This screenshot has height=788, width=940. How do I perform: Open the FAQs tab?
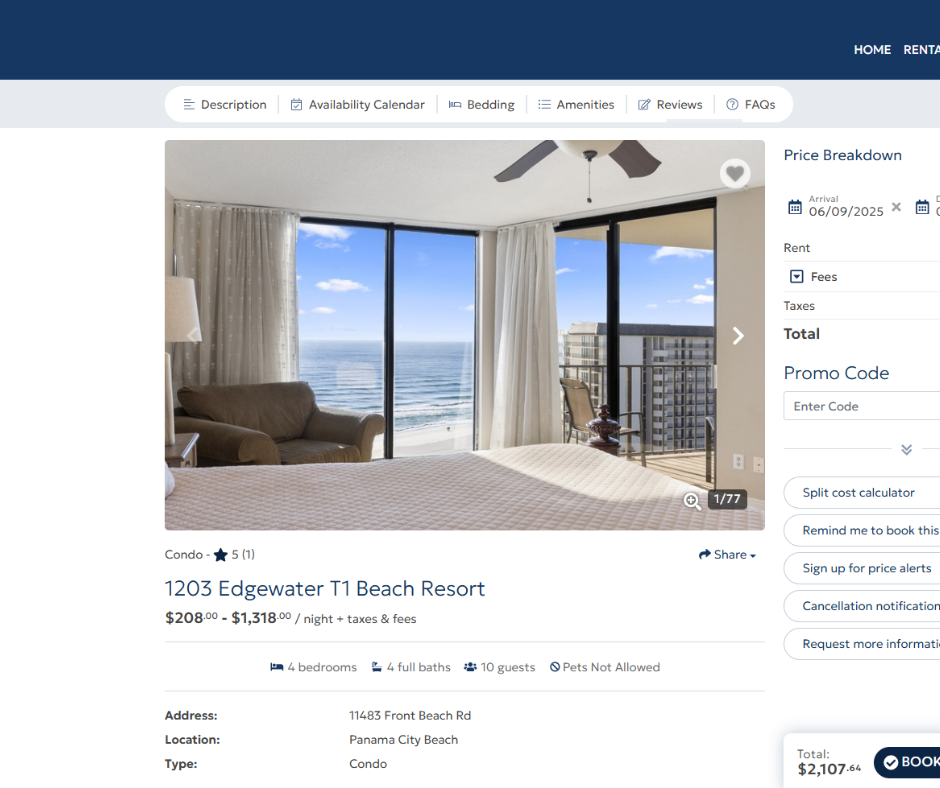(x=750, y=105)
